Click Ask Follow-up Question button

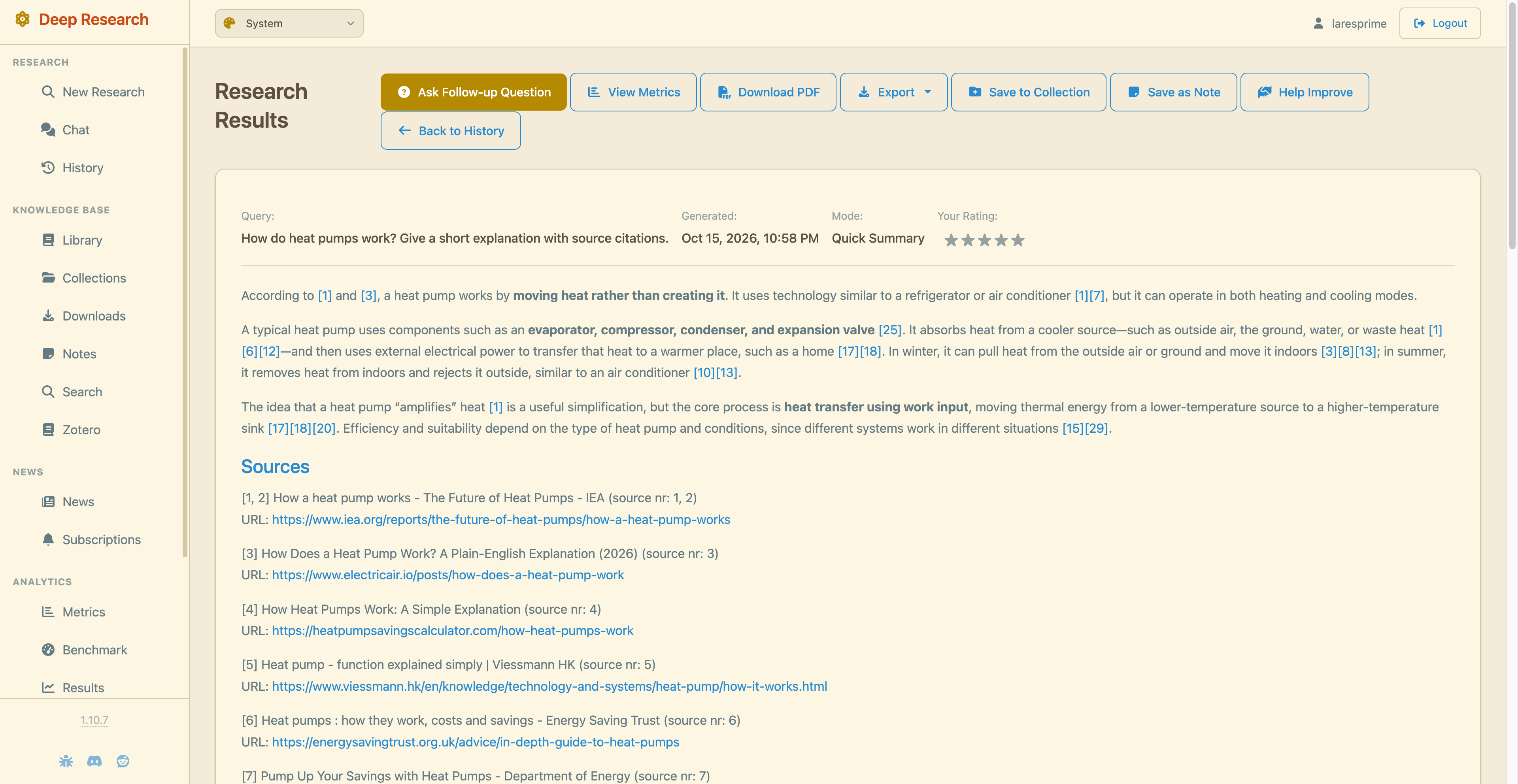click(x=473, y=92)
